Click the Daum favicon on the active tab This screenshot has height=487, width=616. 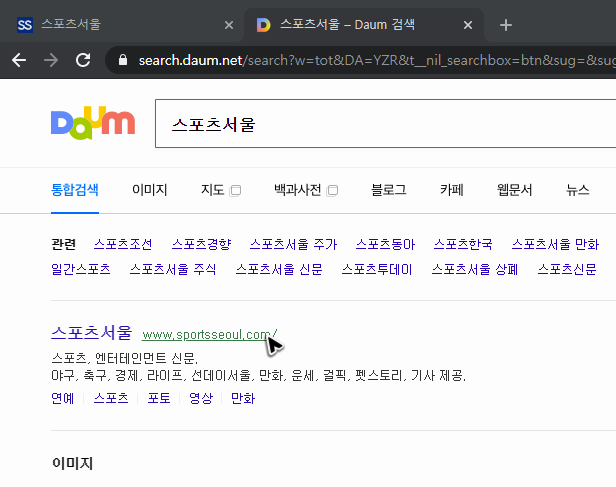(263, 25)
